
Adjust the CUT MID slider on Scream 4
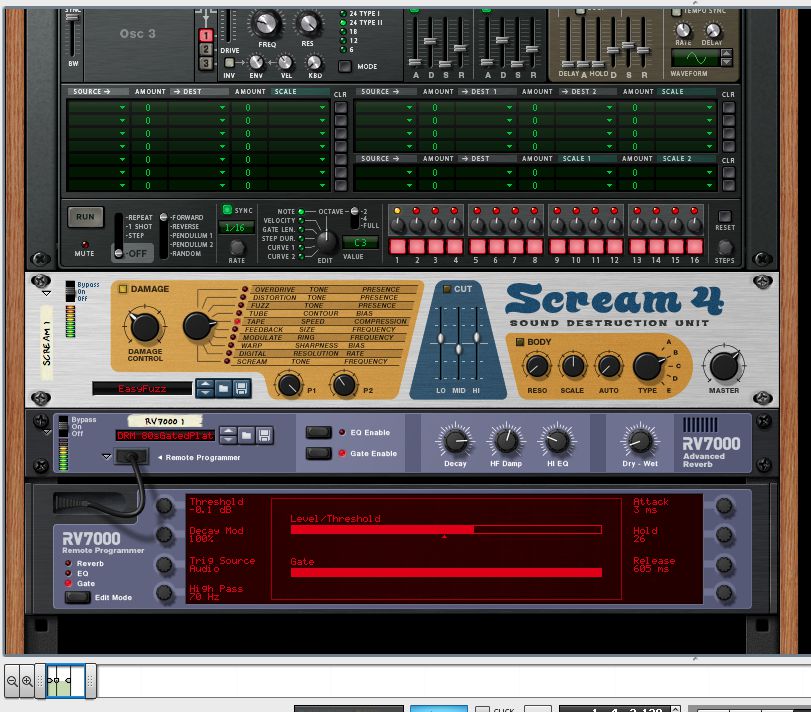click(x=458, y=350)
